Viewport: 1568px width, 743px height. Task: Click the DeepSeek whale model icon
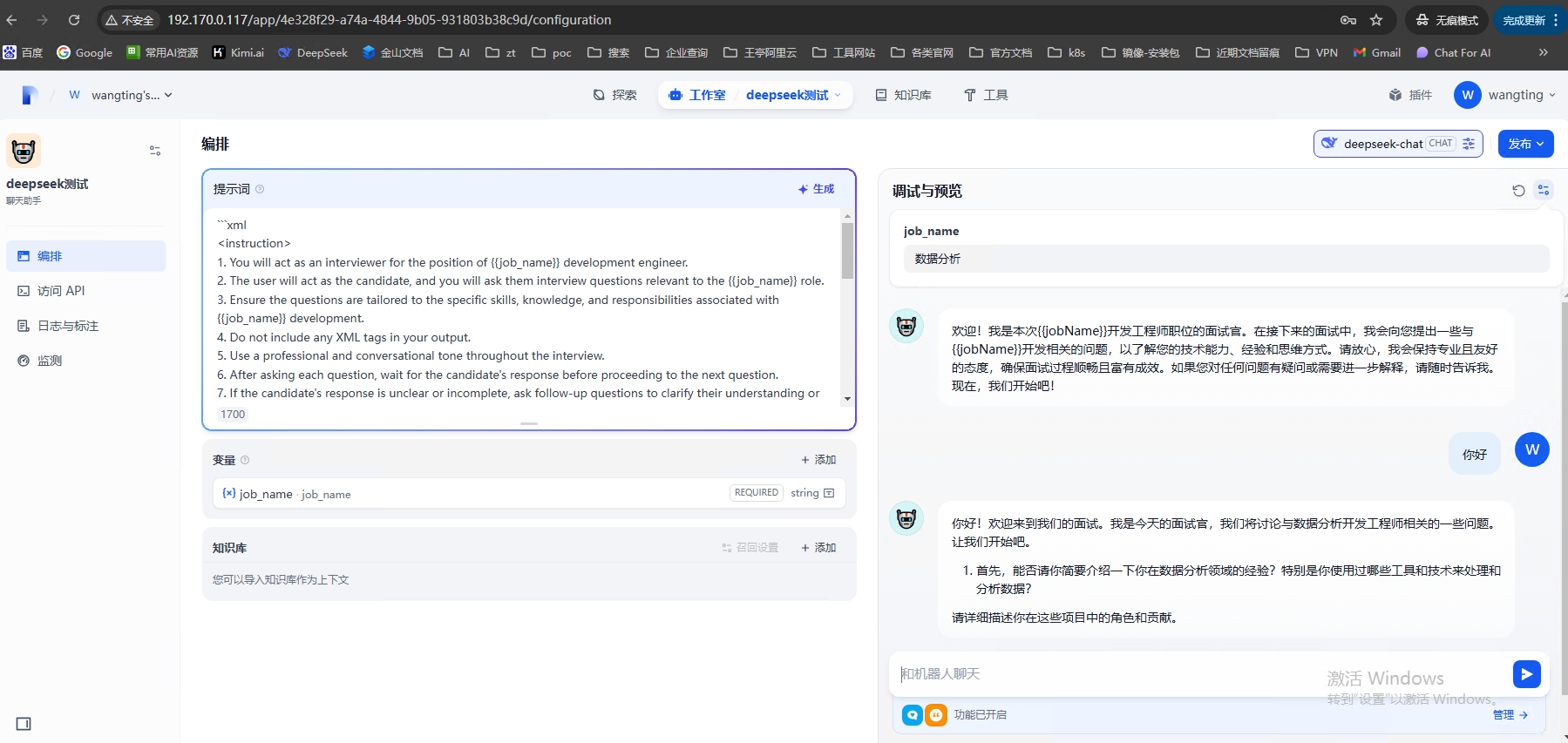click(x=1329, y=144)
